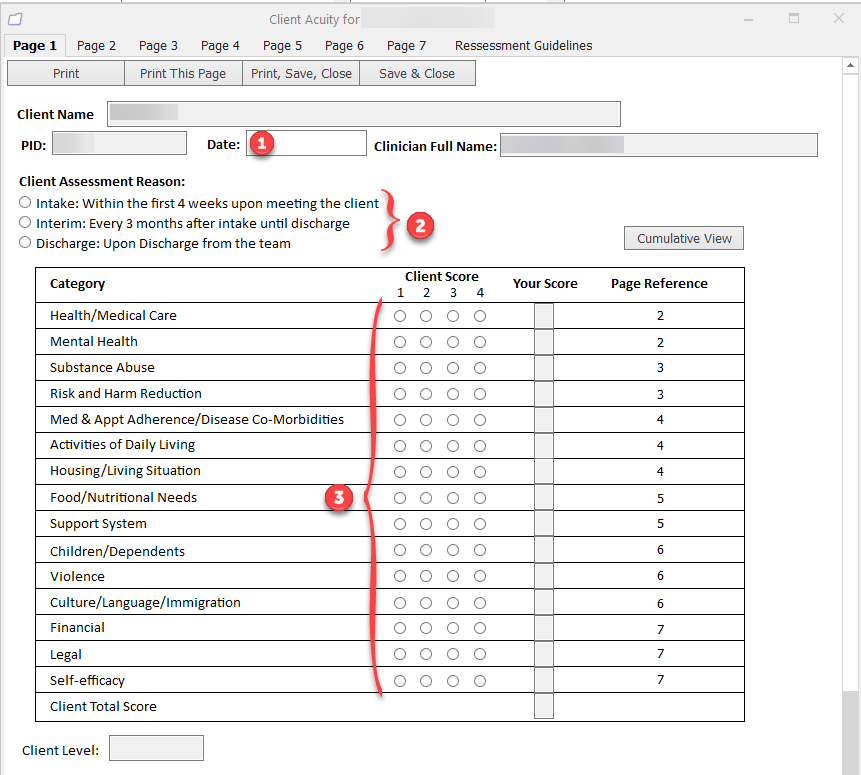
Task: View the Ressessment Guidelines tab
Action: tap(523, 45)
